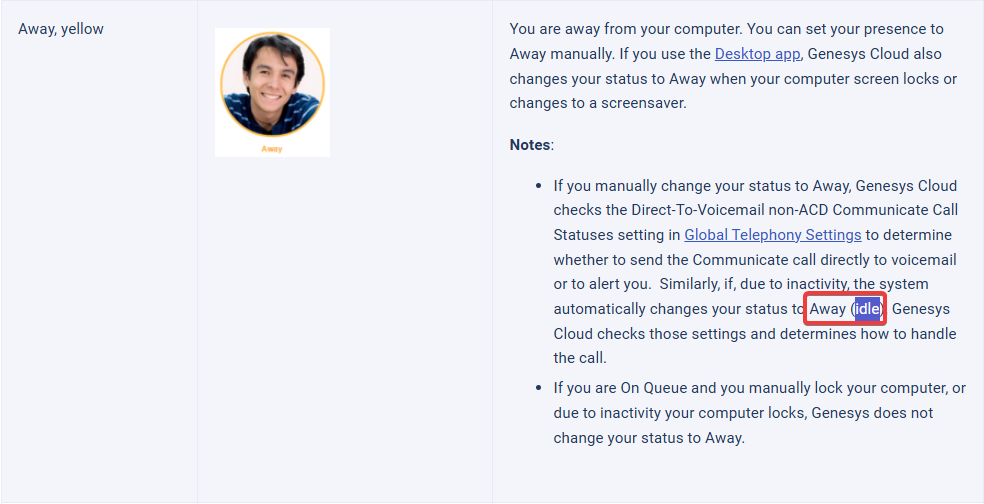The height and width of the screenshot is (504, 984).
Task: Click the highlighted word idle
Action: [868, 310]
